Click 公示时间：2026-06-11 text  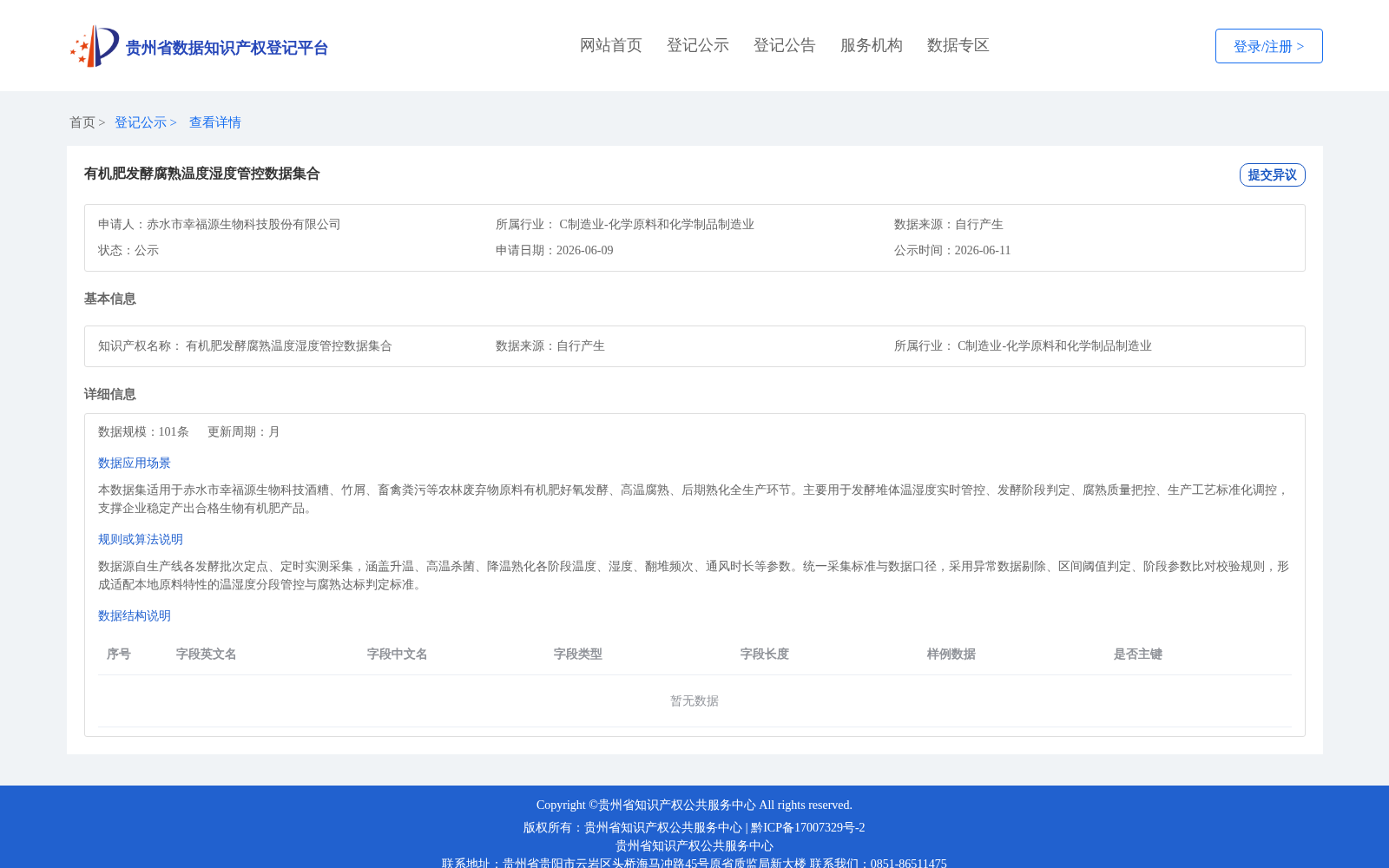coord(952,250)
